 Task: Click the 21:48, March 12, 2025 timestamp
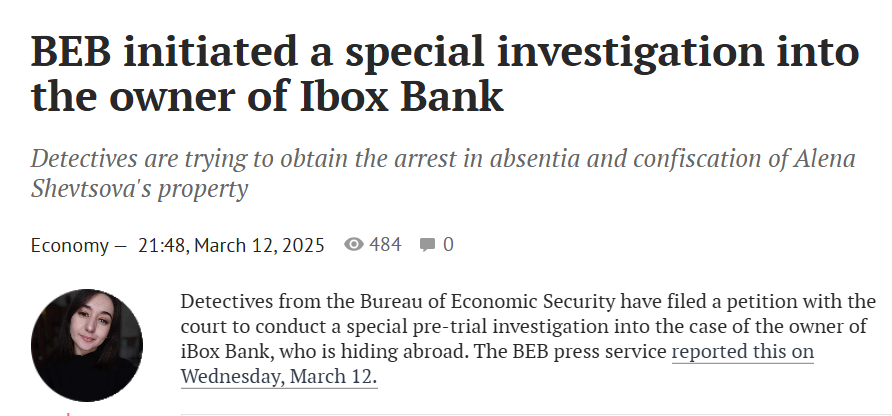231,245
